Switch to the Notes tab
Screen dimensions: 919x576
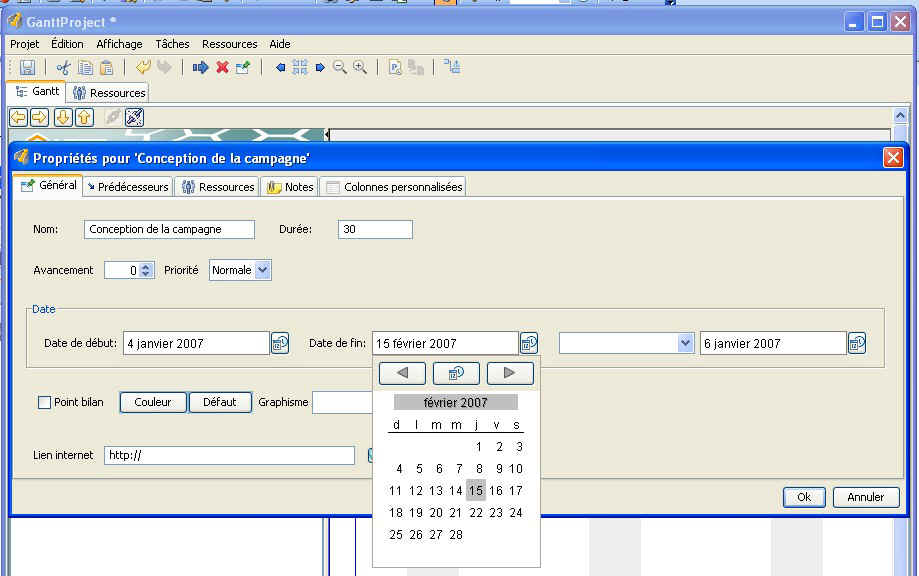point(290,187)
